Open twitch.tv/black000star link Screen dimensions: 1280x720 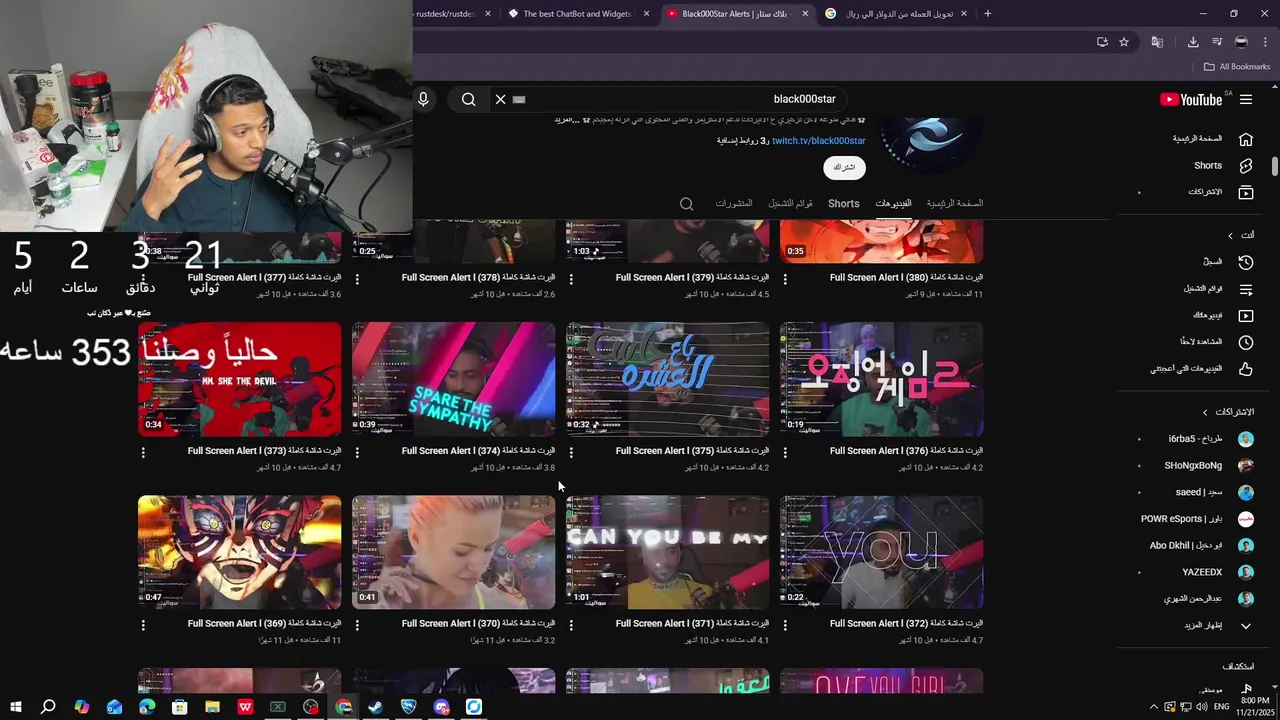tap(818, 141)
